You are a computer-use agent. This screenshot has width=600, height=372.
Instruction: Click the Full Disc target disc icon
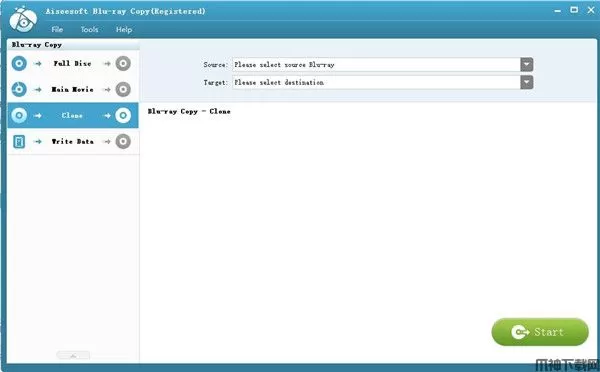(123, 64)
